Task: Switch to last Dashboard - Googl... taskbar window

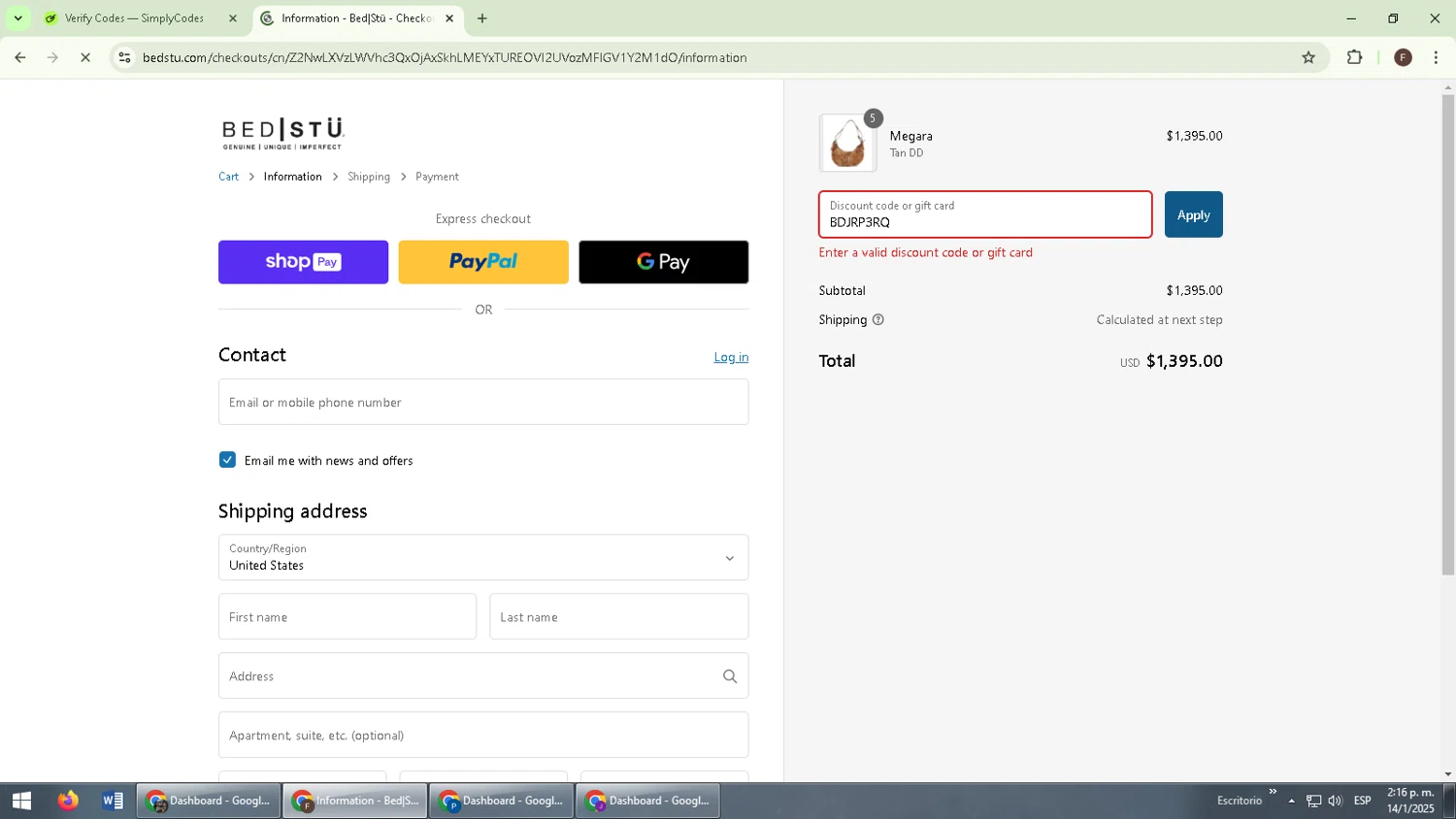Action: [648, 801]
